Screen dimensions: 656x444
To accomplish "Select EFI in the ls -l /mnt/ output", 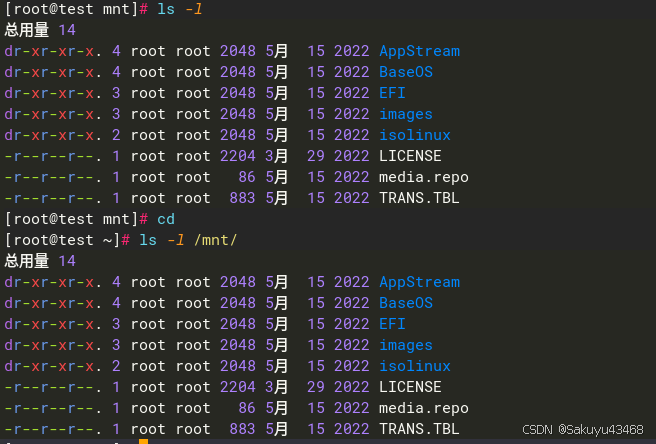I will click(392, 324).
